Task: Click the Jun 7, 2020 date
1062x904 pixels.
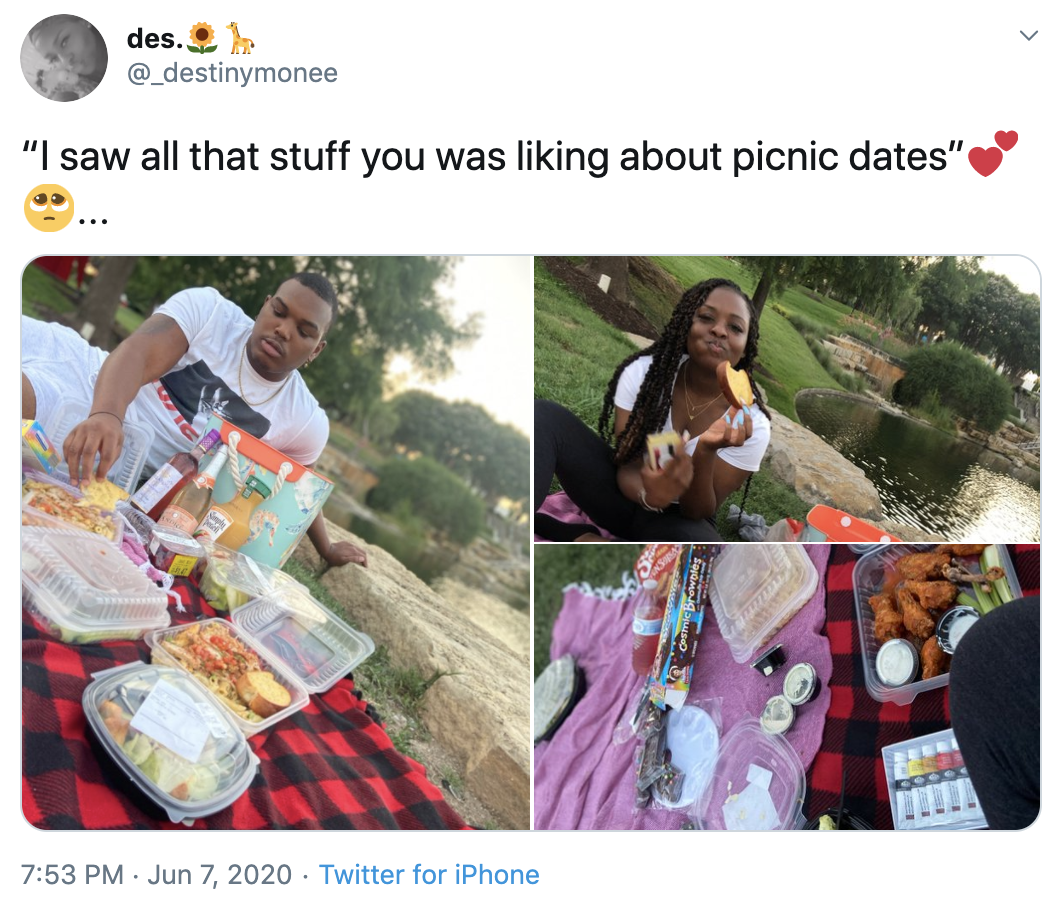Action: coord(219,874)
